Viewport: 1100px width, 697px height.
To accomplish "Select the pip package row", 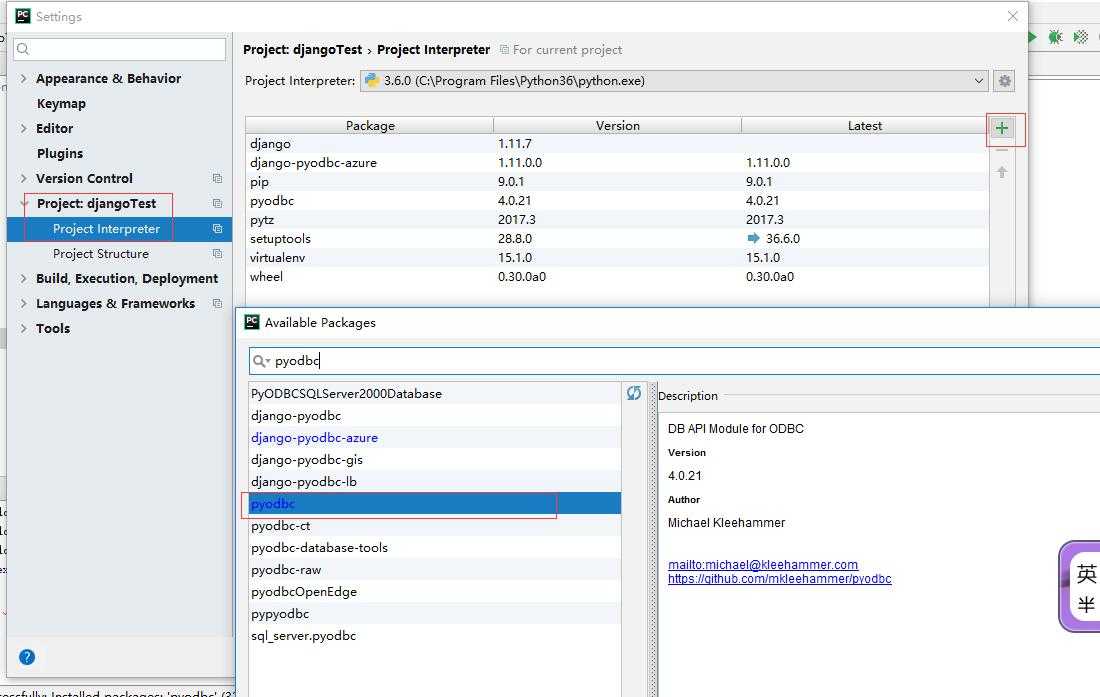I will (617, 182).
